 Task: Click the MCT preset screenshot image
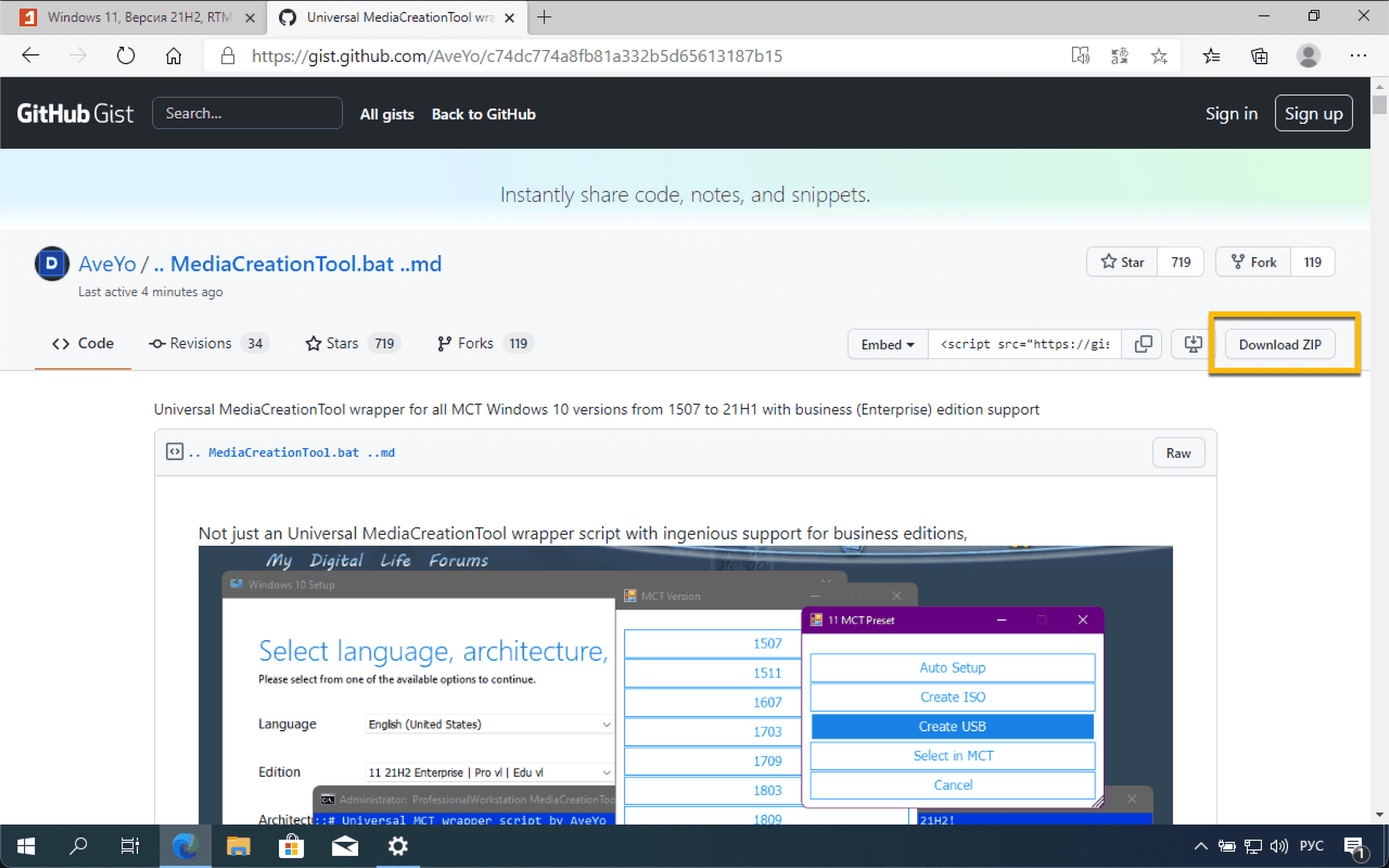[x=685, y=685]
